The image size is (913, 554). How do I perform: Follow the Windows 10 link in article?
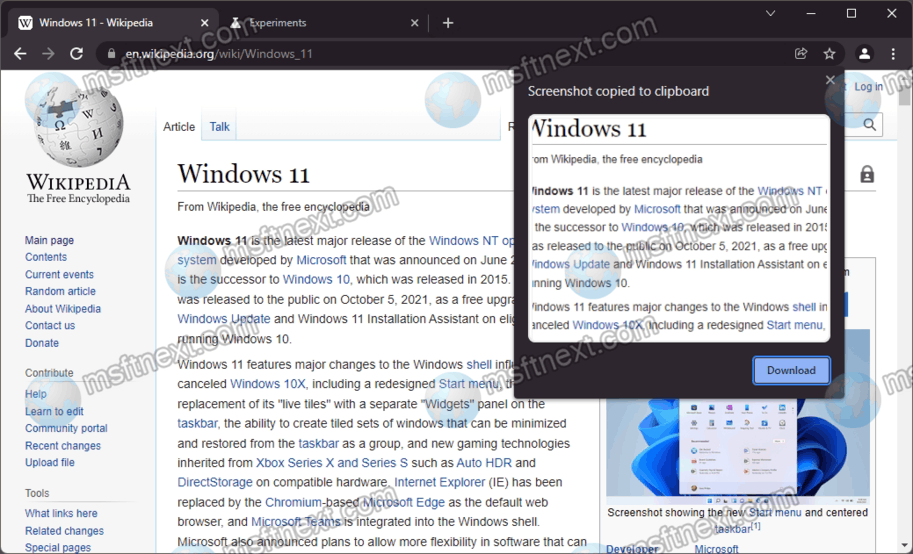pos(317,279)
